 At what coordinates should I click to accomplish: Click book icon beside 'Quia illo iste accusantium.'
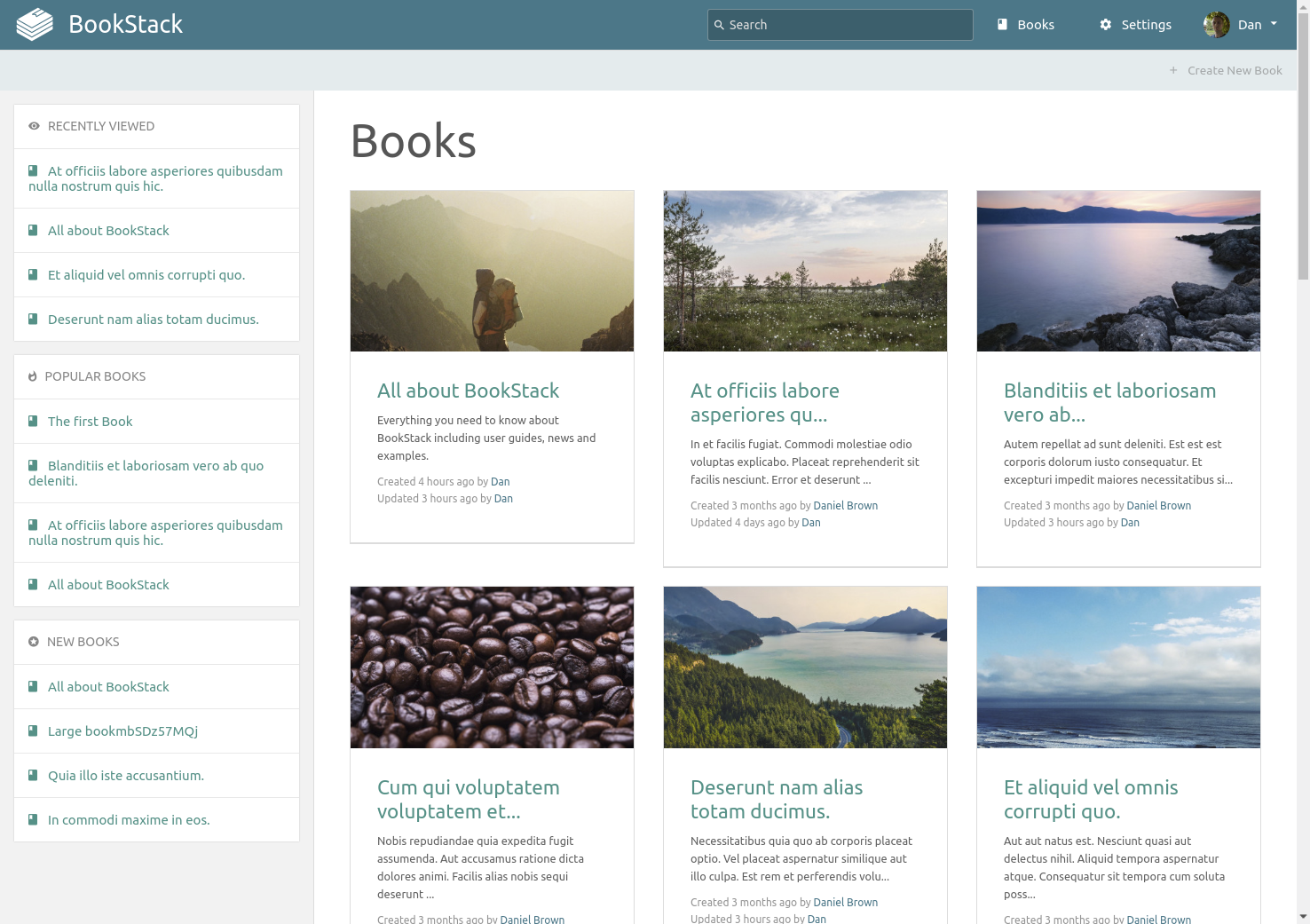pos(33,775)
